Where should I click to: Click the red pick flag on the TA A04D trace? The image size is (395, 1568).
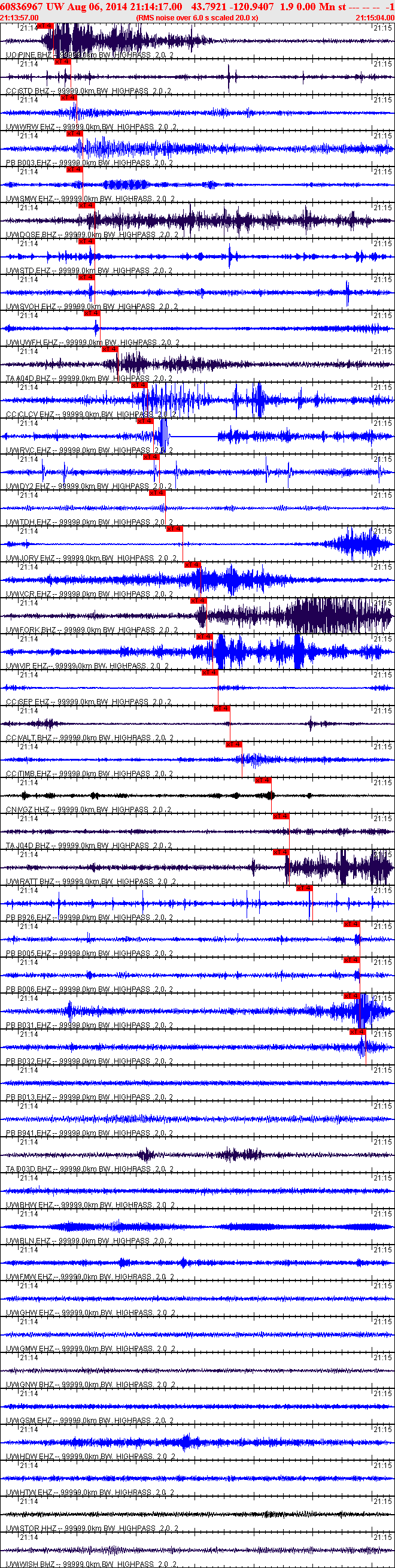click(x=110, y=349)
